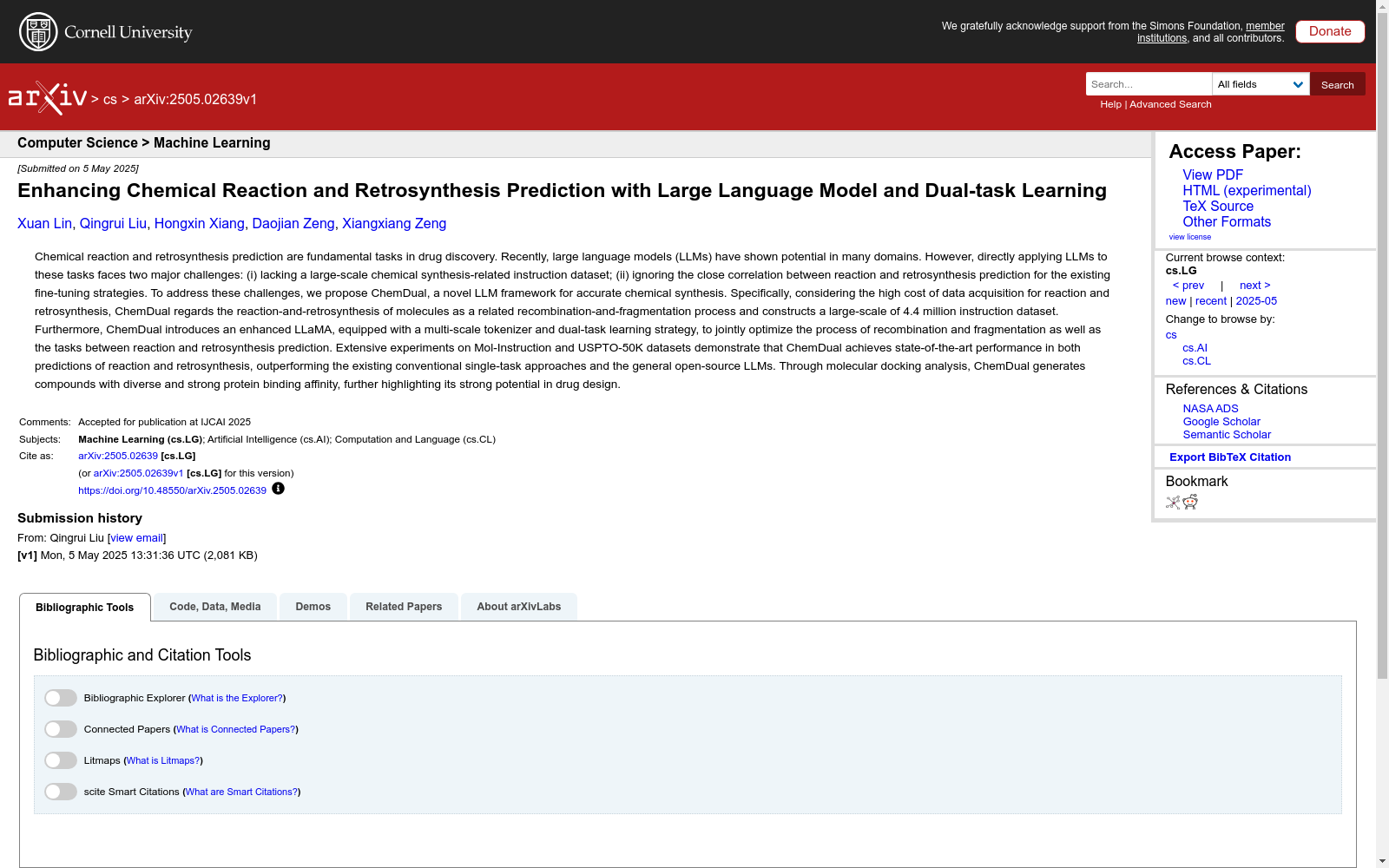Open the DOI 10.48550 link
1389x868 pixels.
(172, 490)
